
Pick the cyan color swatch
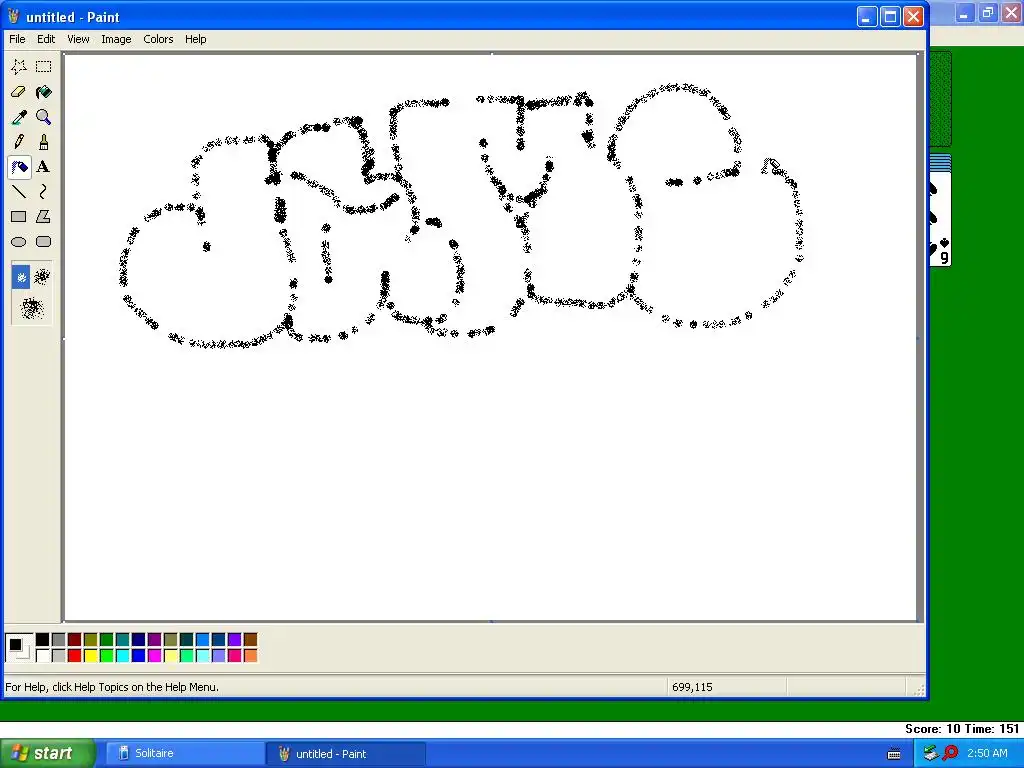pos(123,655)
